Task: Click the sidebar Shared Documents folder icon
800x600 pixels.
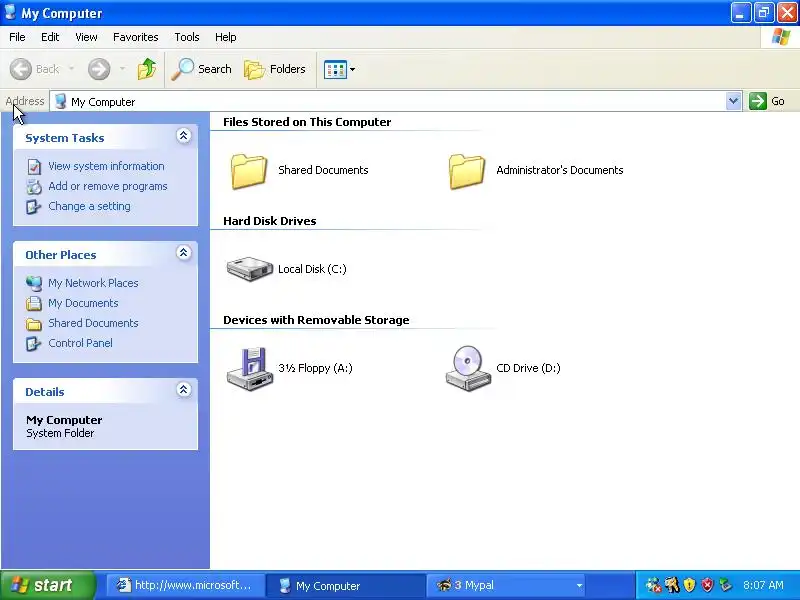Action: [34, 323]
